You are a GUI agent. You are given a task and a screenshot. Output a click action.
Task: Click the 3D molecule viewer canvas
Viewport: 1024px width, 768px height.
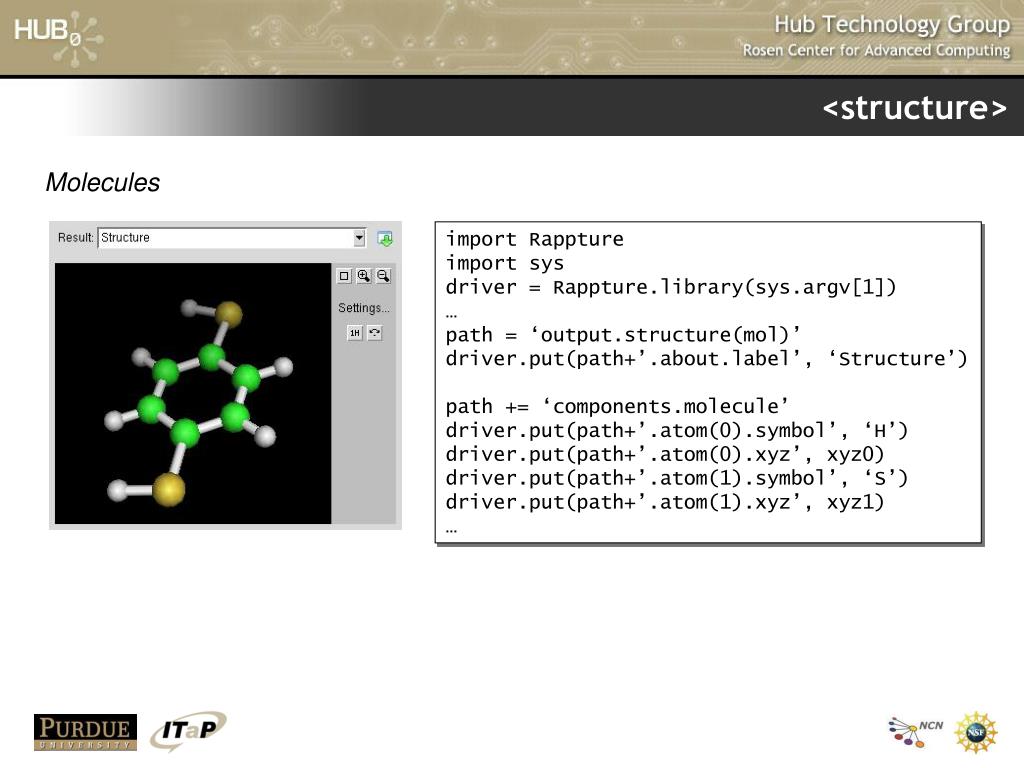(193, 393)
